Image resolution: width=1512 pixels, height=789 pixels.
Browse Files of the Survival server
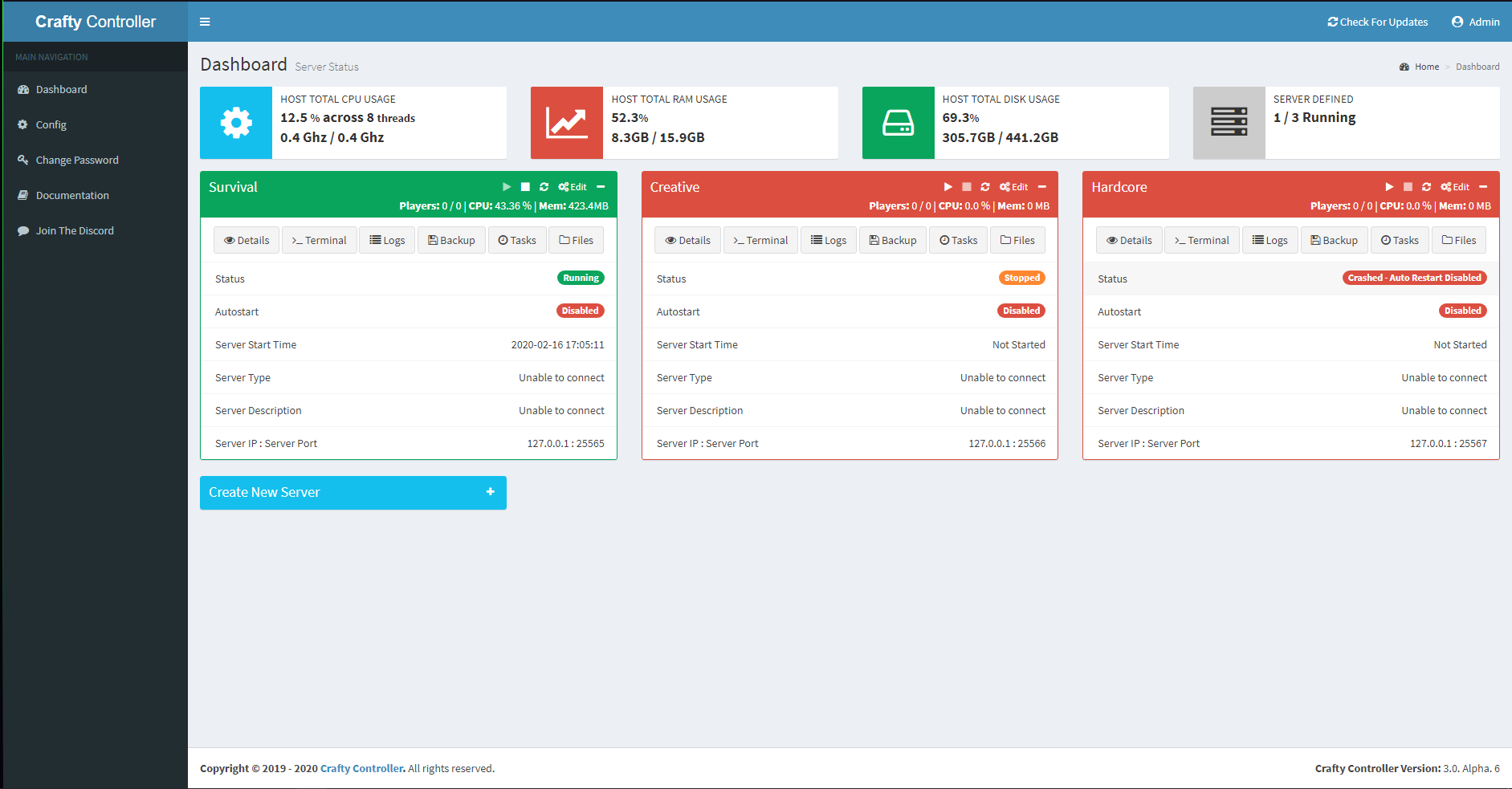tap(576, 239)
